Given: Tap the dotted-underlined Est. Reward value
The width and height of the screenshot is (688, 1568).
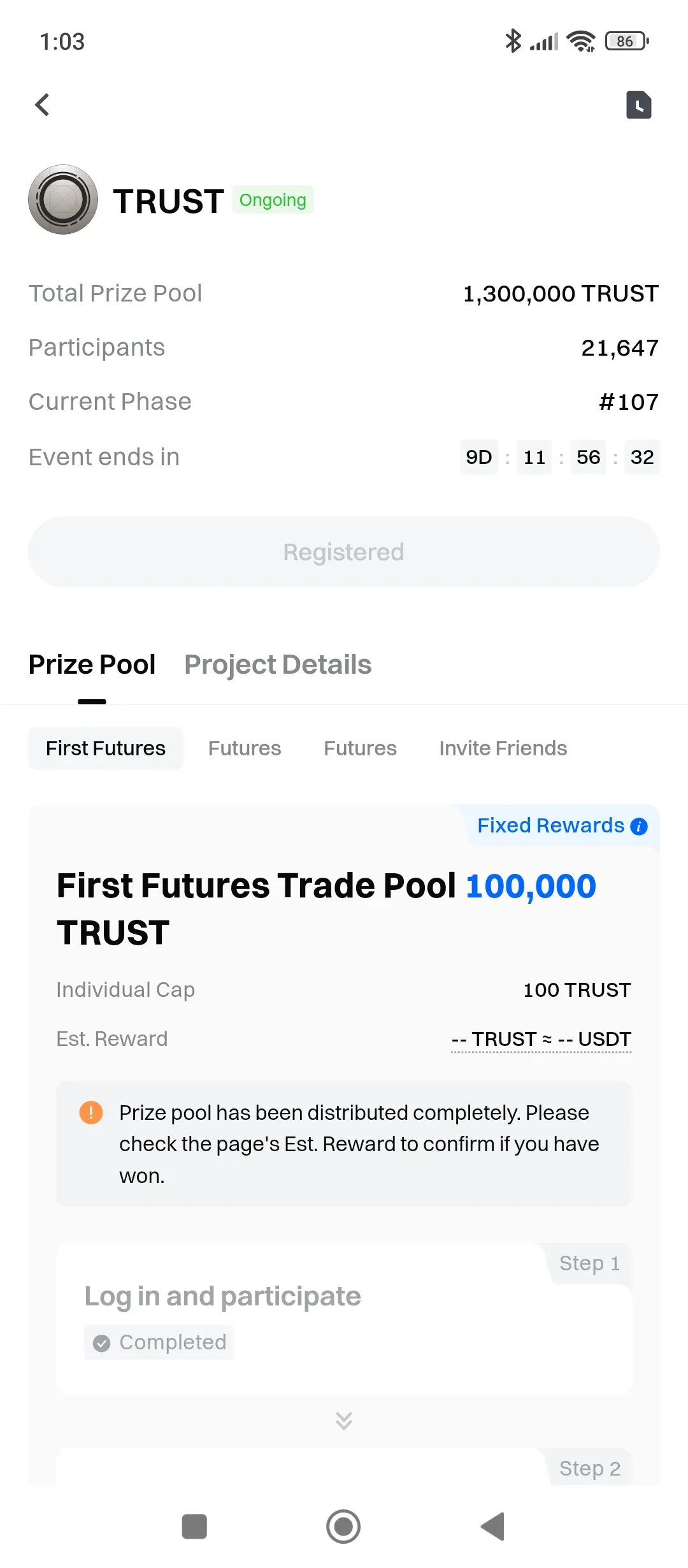Looking at the screenshot, I should point(541,1040).
